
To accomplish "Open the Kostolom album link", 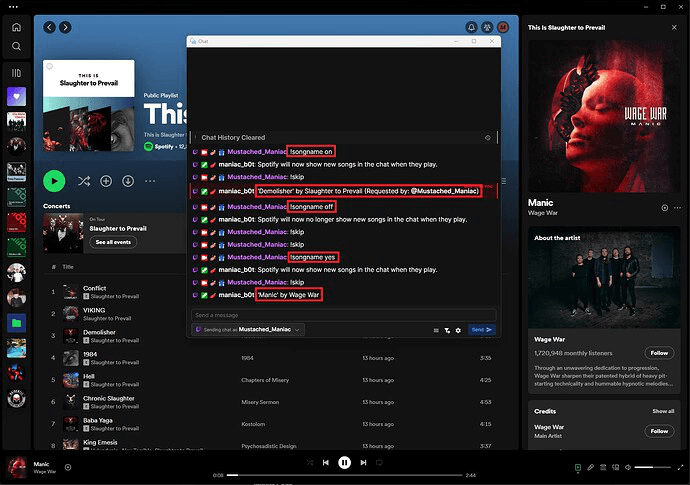I will [253, 424].
